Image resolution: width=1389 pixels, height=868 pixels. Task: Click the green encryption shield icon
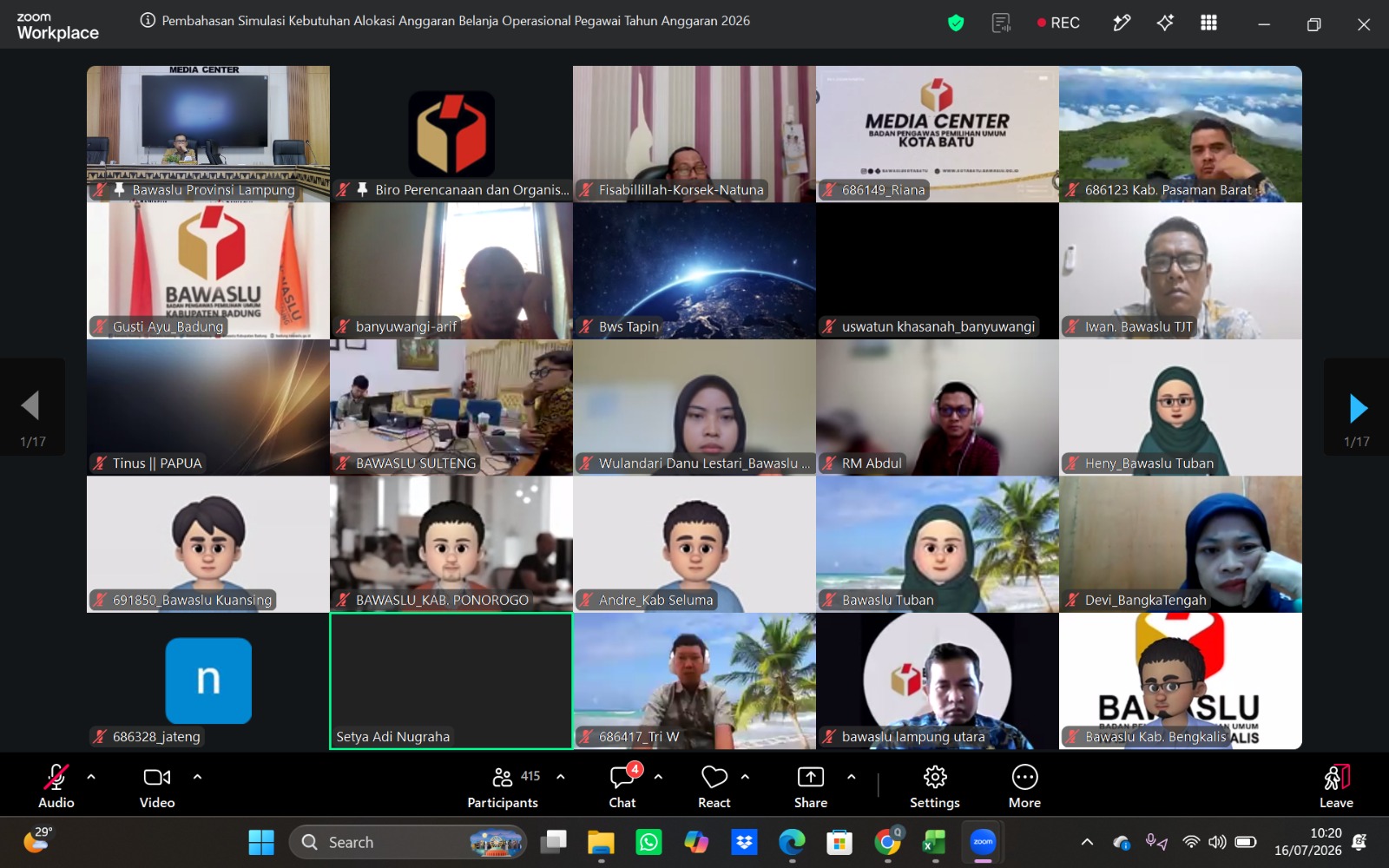click(956, 23)
